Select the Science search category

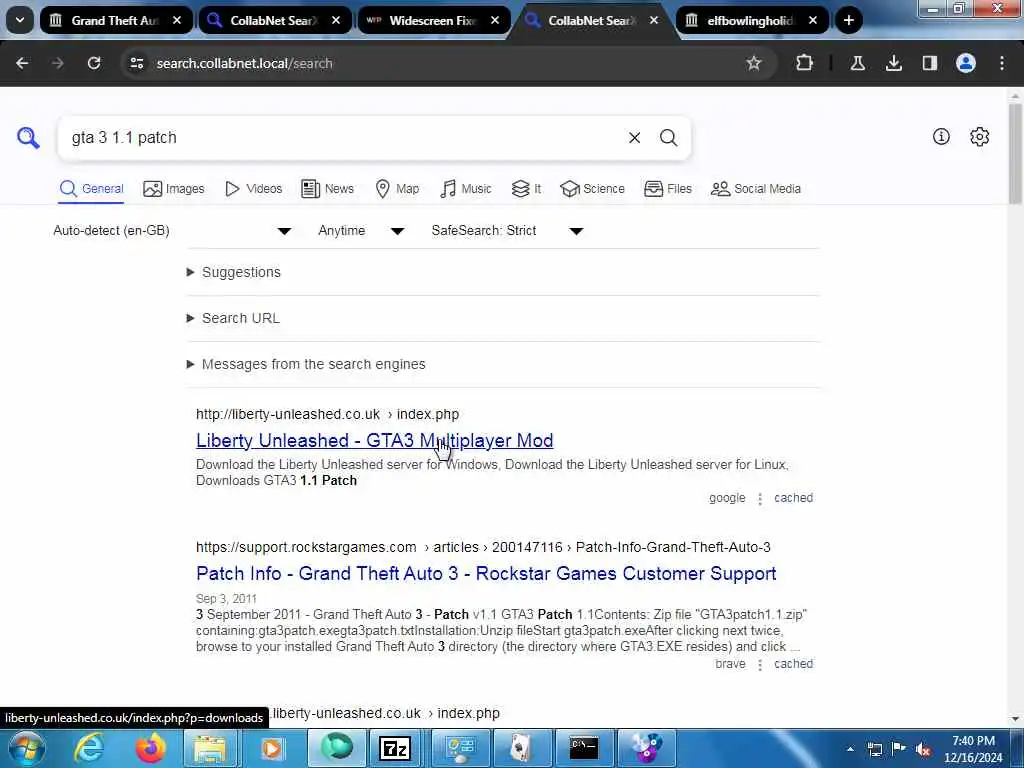point(592,189)
